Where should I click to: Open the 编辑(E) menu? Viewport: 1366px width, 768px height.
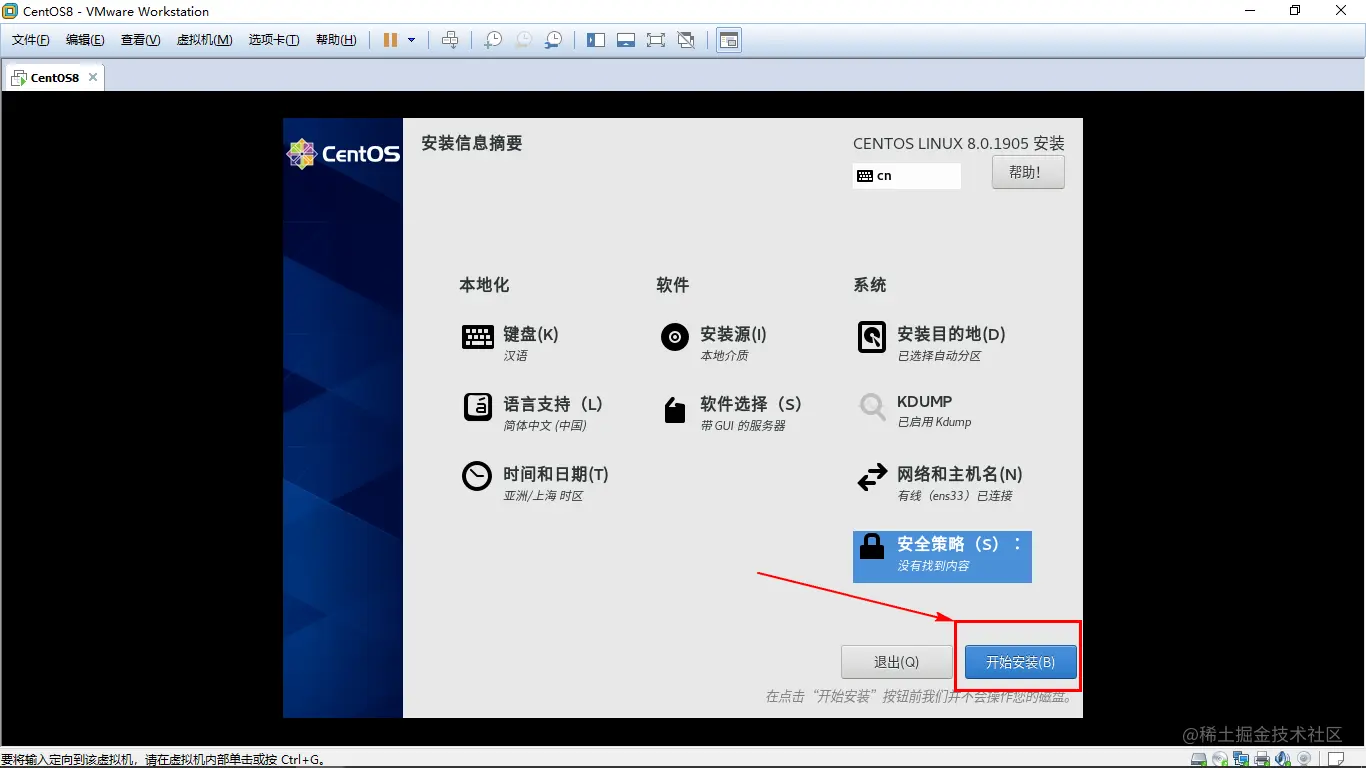85,40
